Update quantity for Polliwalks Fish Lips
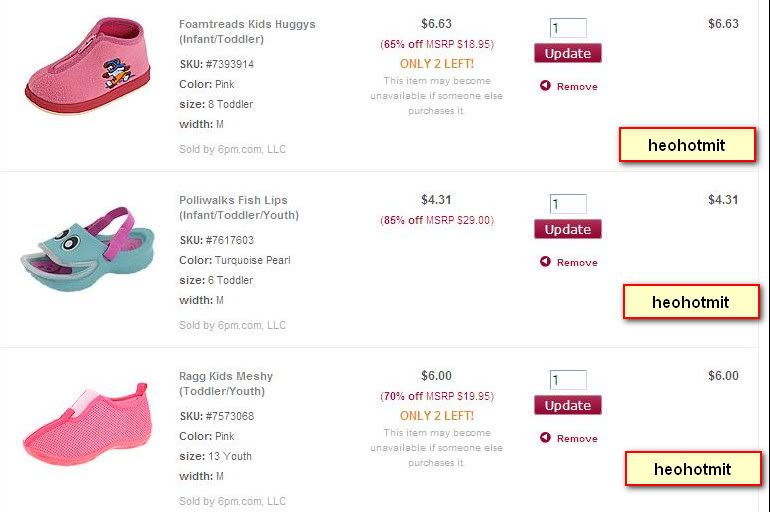 568,229
